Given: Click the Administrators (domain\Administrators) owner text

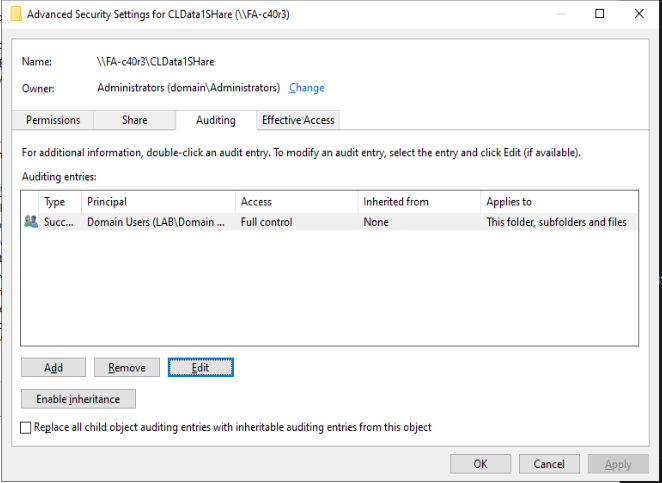Looking at the screenshot, I should (189, 88).
